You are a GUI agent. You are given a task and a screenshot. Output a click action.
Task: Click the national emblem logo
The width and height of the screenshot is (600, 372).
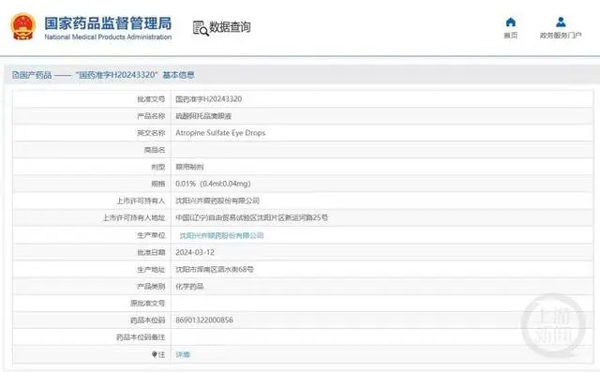click(x=23, y=27)
